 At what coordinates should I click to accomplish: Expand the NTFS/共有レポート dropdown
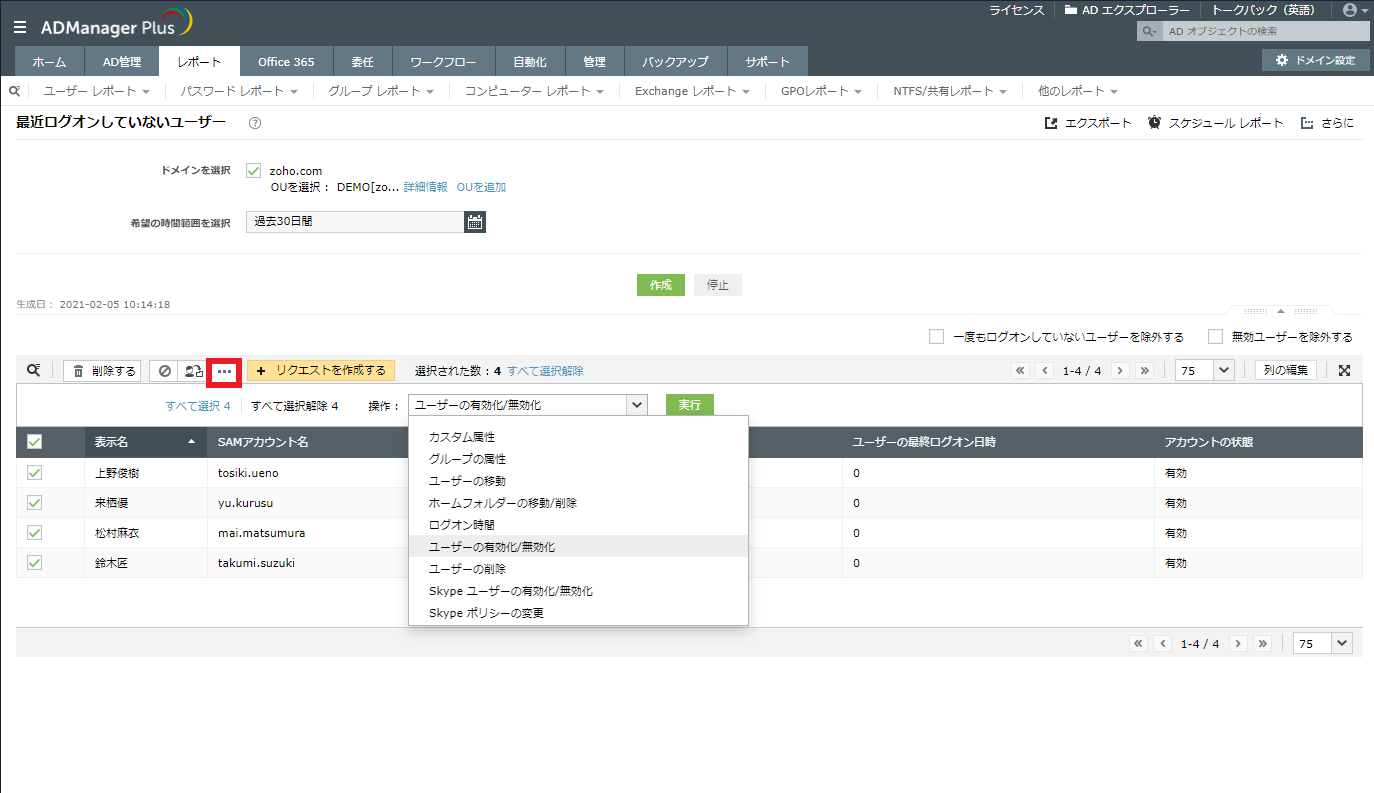tap(950, 91)
